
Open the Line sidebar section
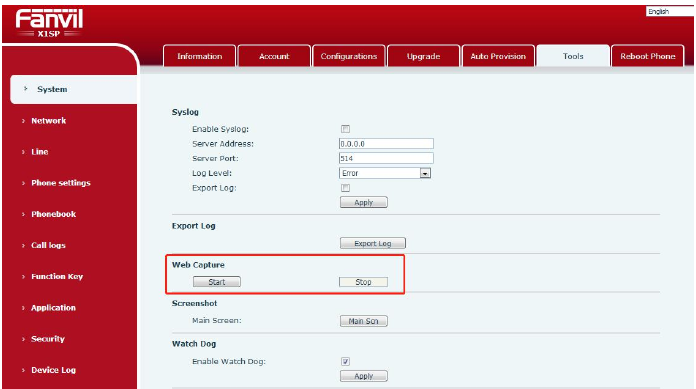40,152
